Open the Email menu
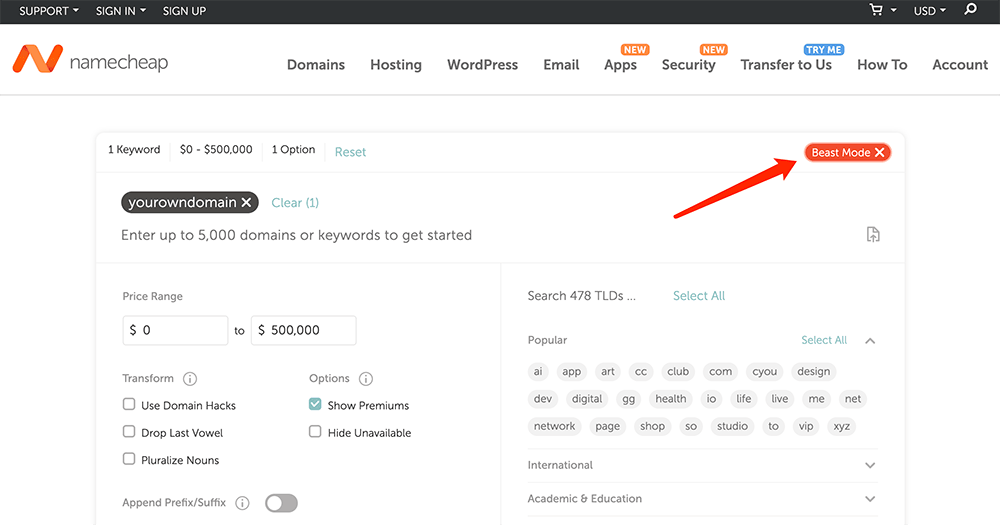Viewport: 1000px width, 525px height. 561,64
